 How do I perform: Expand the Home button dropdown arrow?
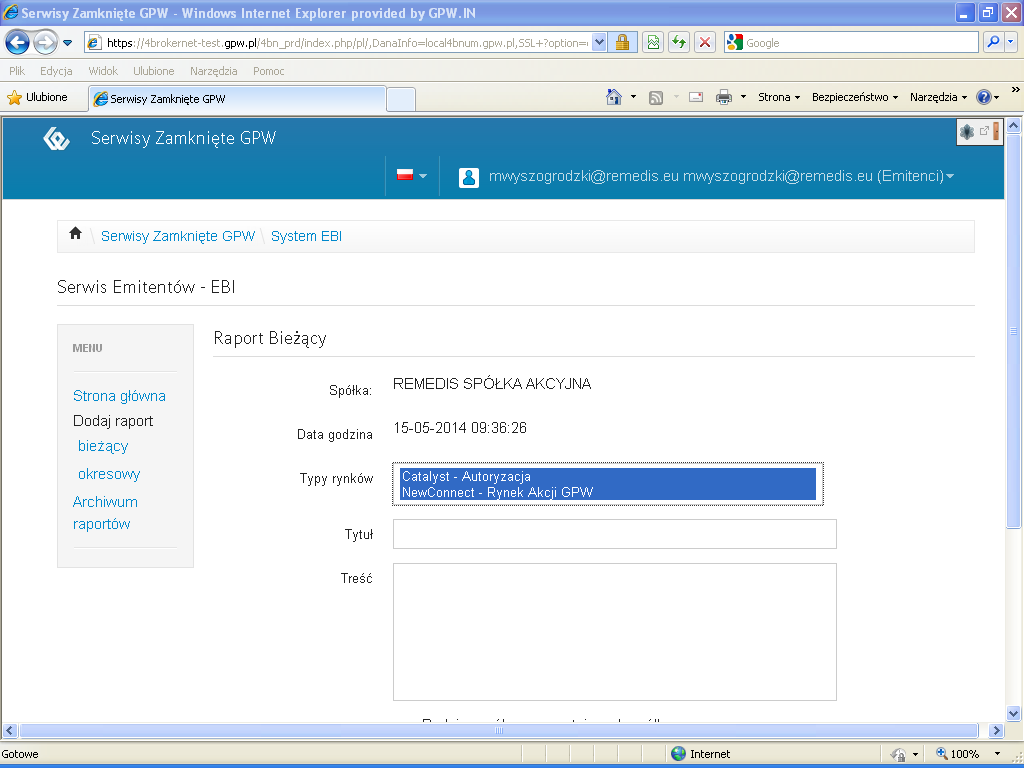point(633,97)
